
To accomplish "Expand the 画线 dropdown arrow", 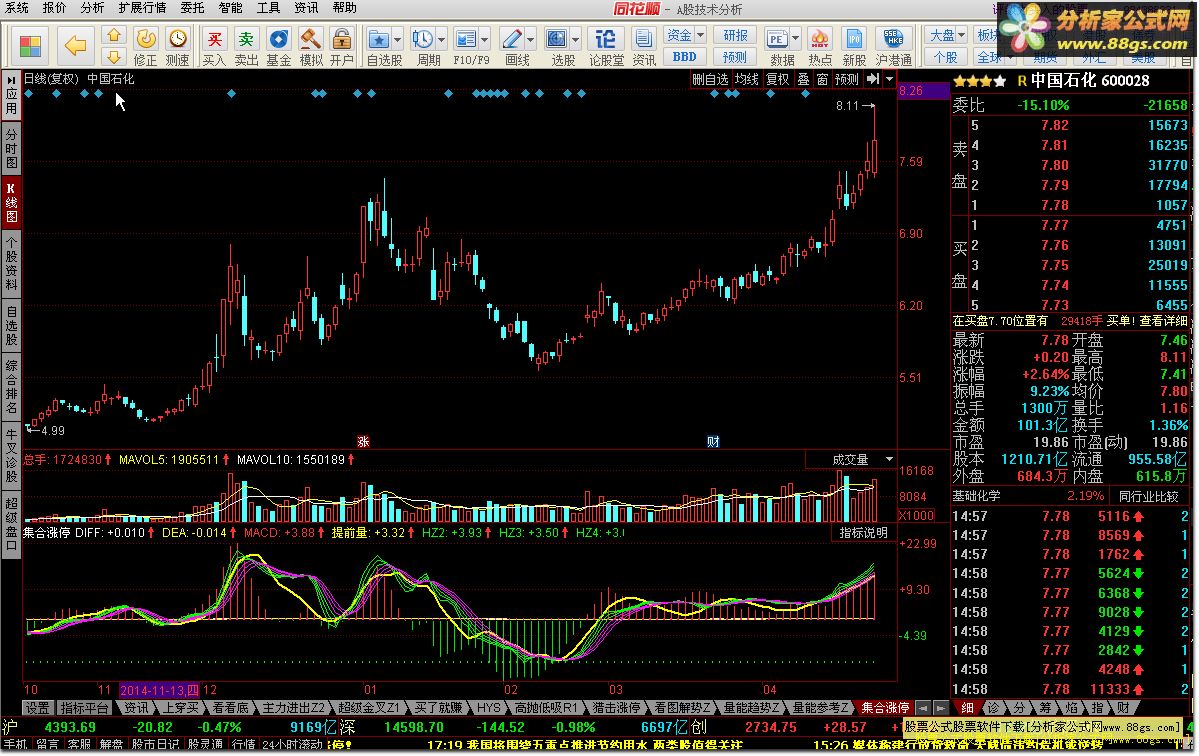I will [x=530, y=39].
